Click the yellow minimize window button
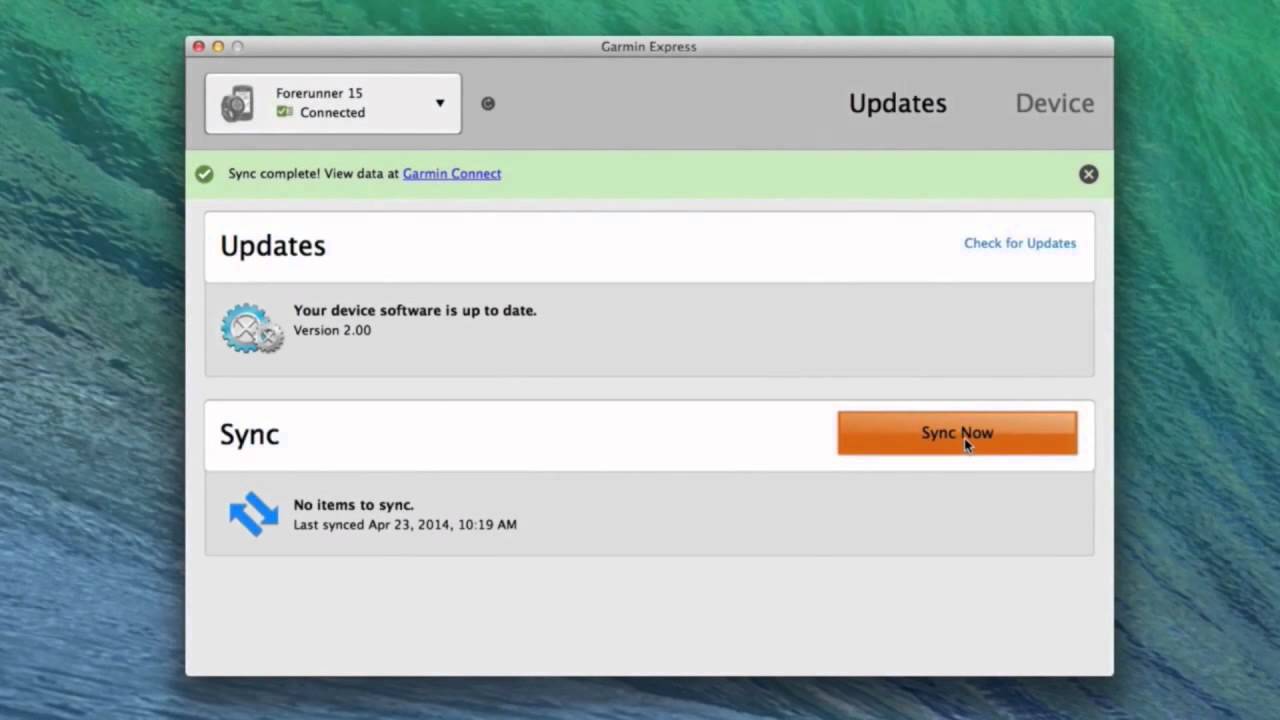Viewport: 1280px width, 720px height. coord(218,46)
